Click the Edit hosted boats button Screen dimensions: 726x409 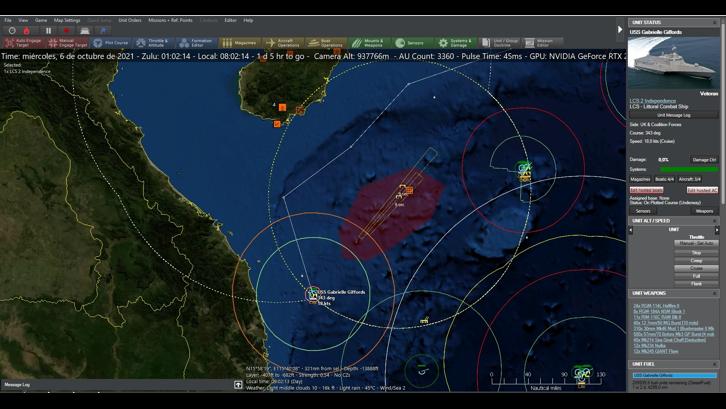(x=646, y=190)
